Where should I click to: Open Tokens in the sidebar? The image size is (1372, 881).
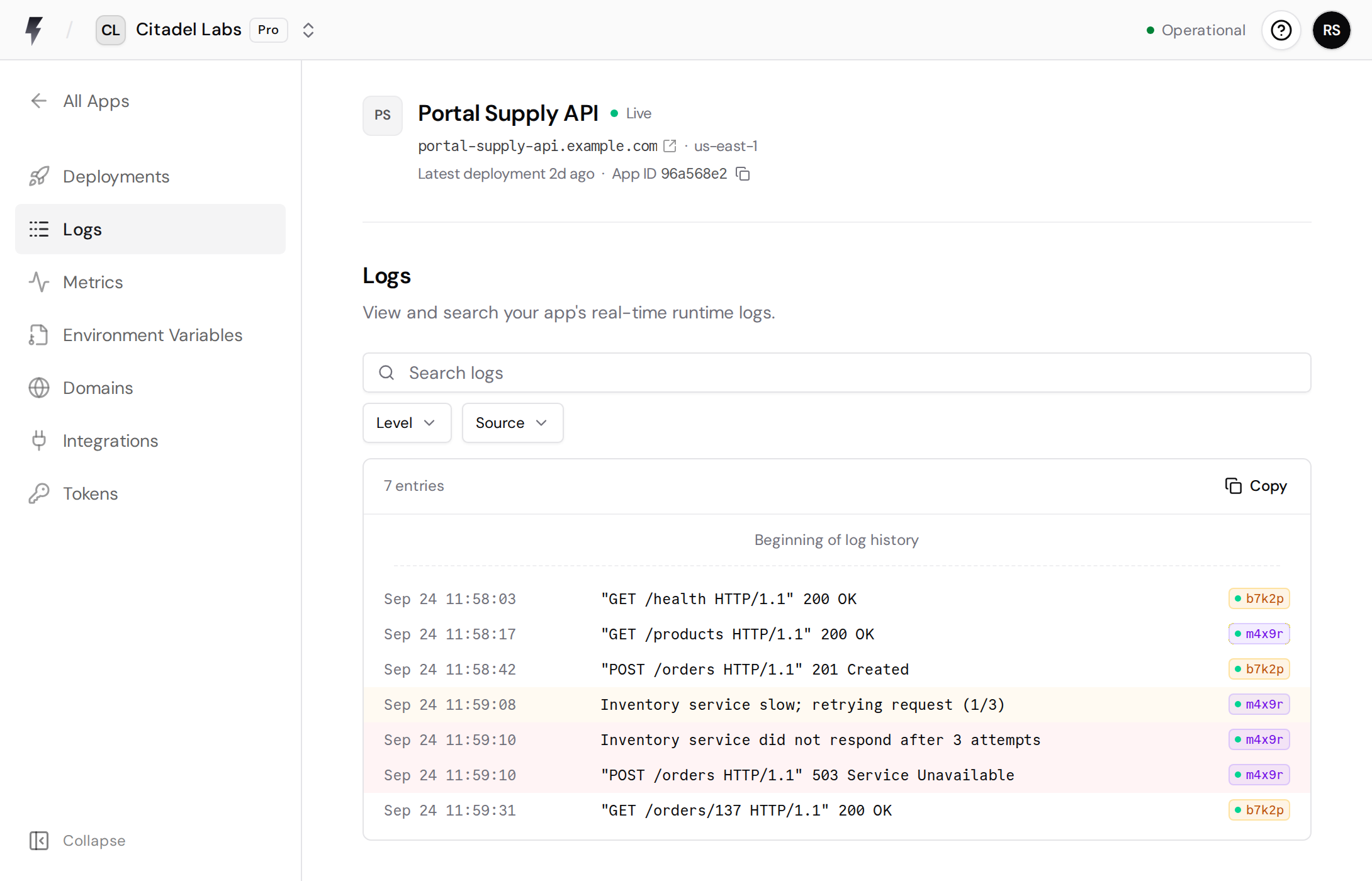click(x=150, y=493)
